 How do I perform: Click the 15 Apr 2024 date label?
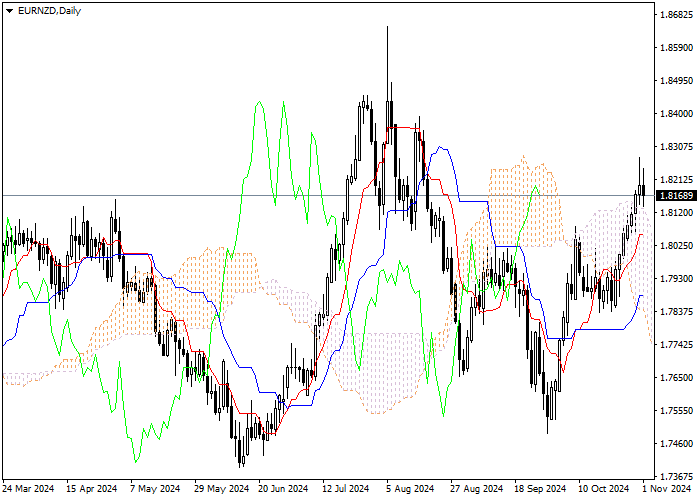(x=92, y=489)
